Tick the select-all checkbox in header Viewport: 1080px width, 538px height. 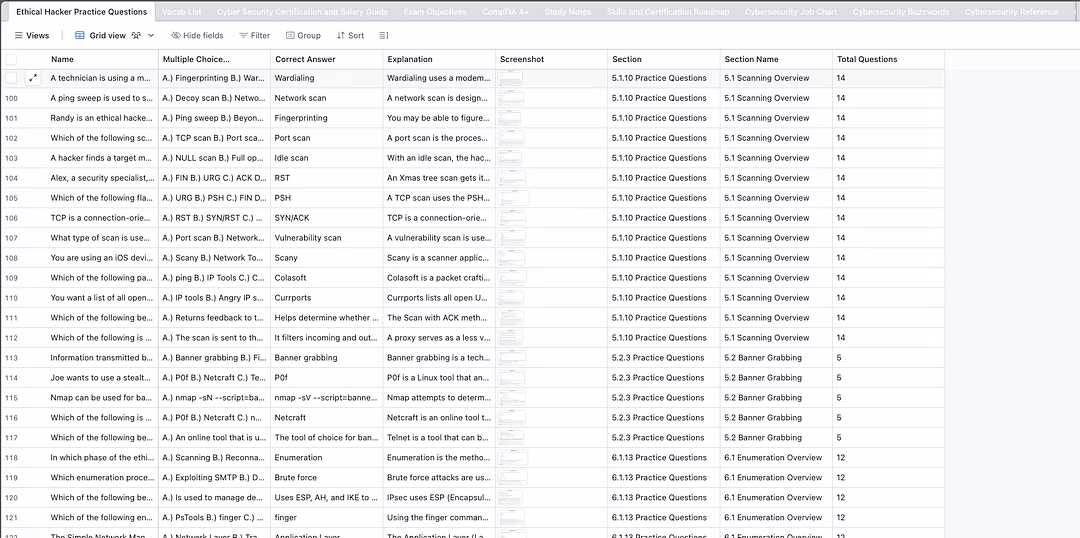(x=11, y=60)
